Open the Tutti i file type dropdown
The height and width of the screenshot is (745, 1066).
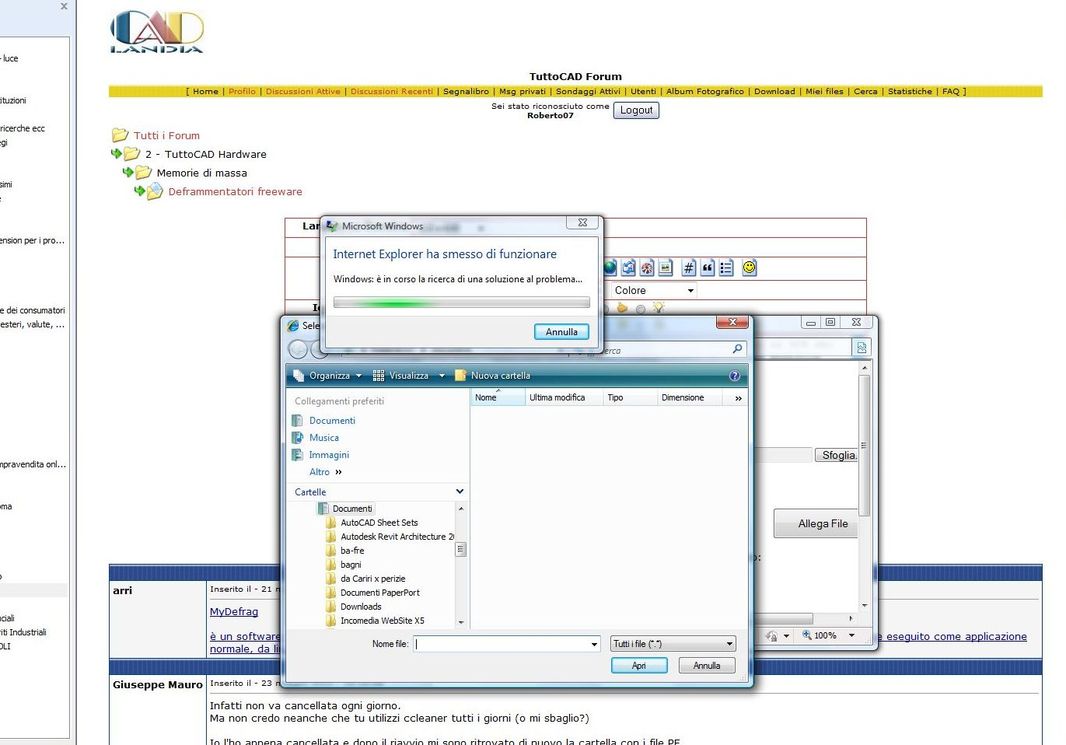click(x=672, y=644)
